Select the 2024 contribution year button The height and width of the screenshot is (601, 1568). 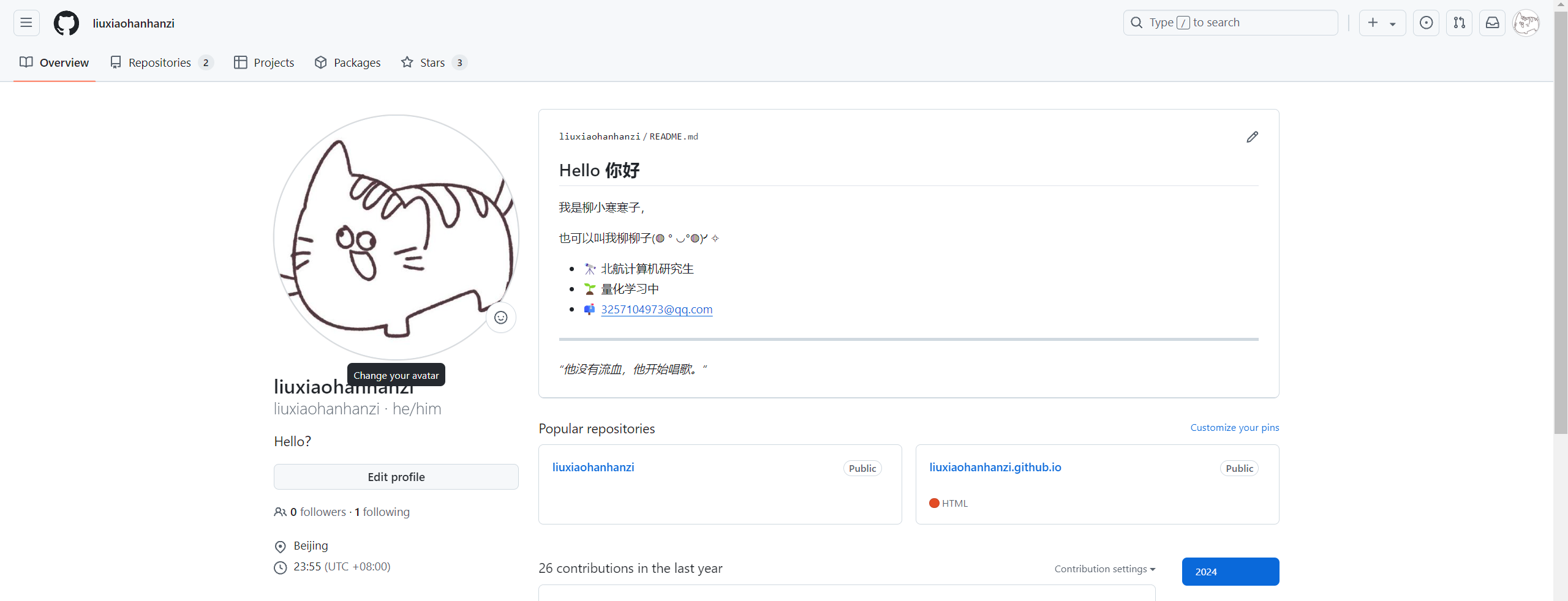1230,572
